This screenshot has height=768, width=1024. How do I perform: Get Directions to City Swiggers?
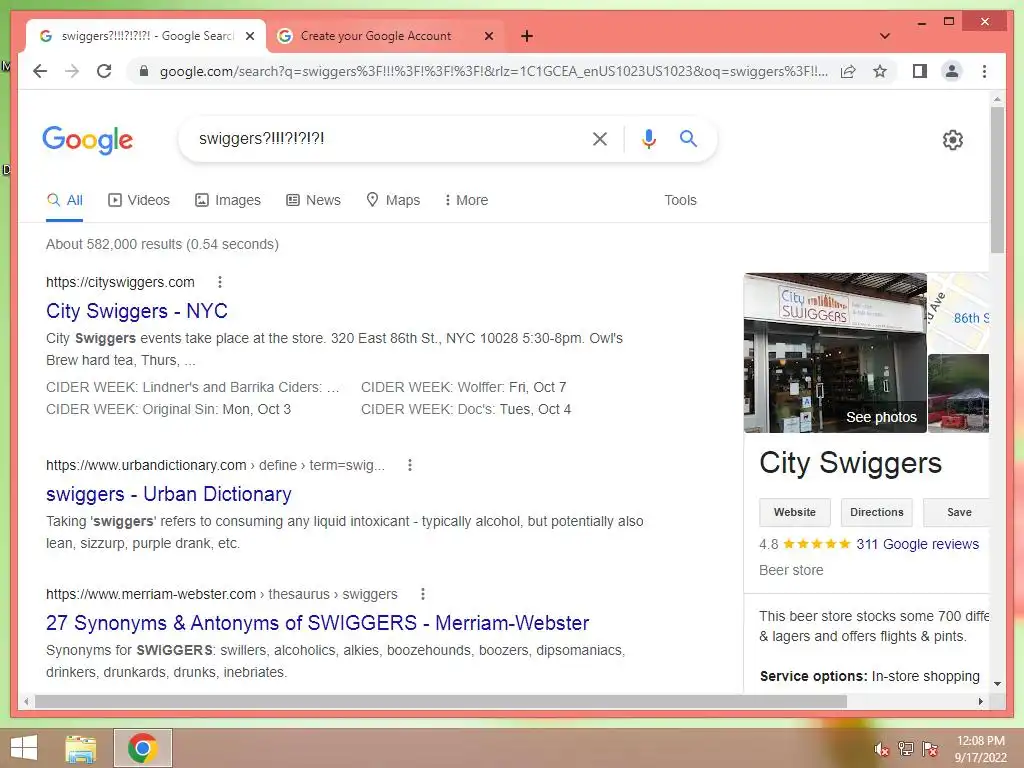click(876, 513)
